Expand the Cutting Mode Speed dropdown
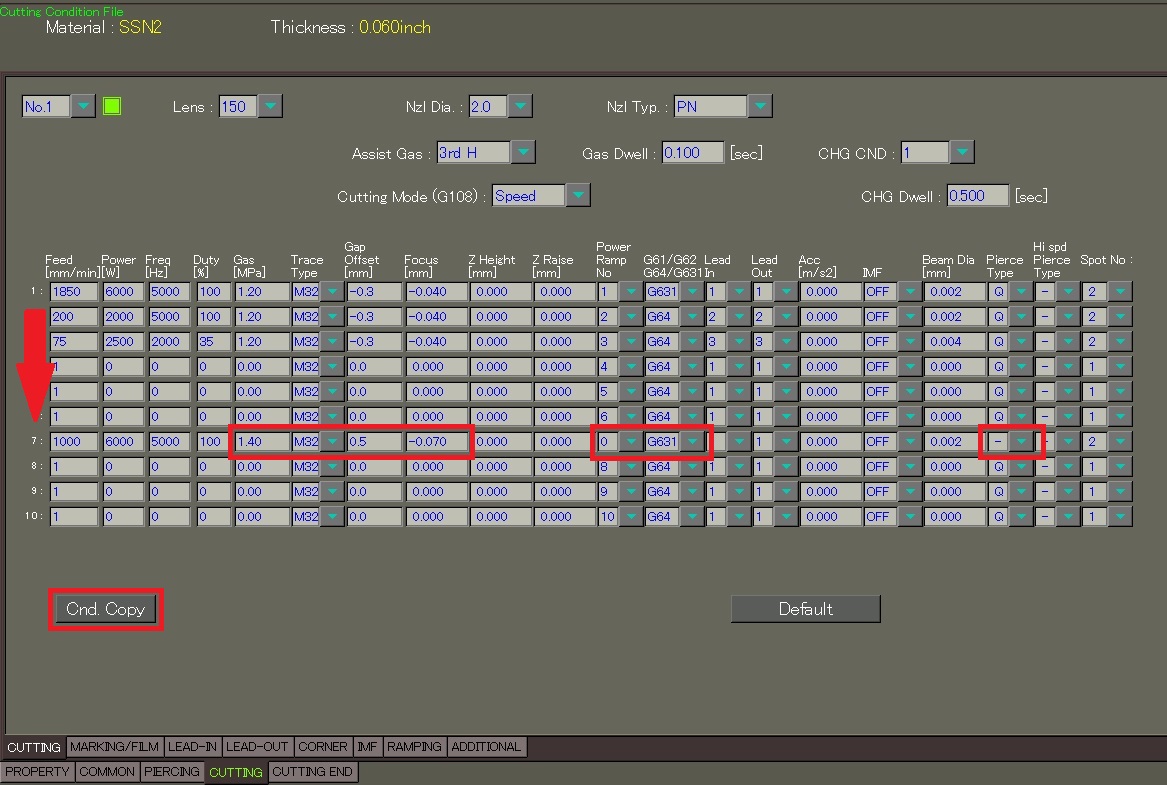1167x785 pixels. click(x=578, y=196)
